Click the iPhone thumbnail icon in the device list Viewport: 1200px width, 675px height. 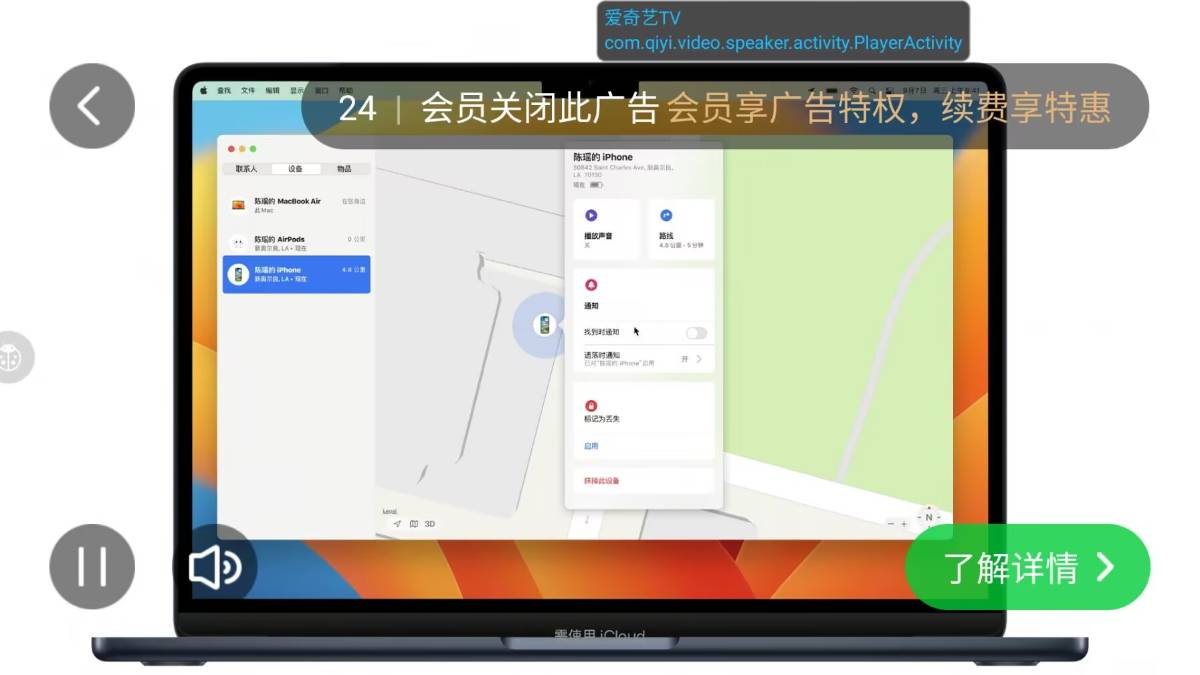(x=238, y=274)
